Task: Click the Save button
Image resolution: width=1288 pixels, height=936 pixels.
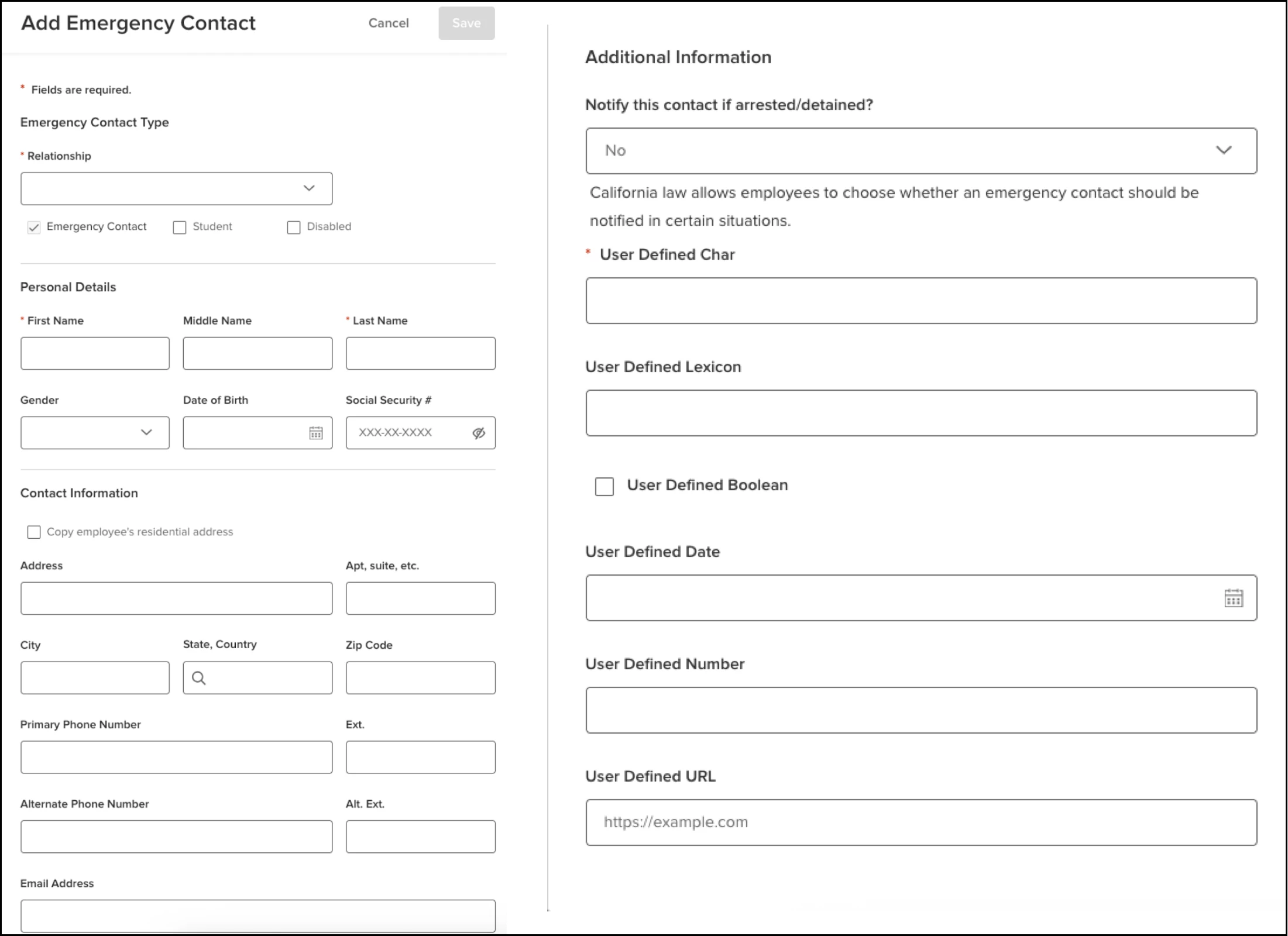Action: point(466,23)
